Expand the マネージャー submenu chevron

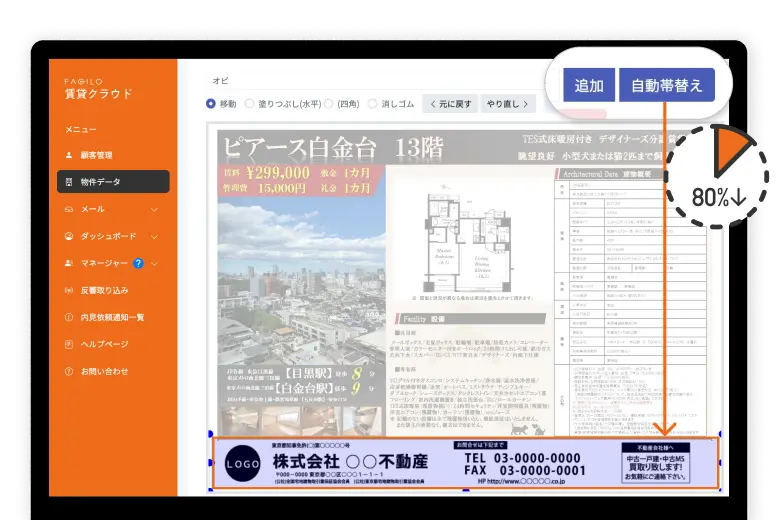(154, 264)
